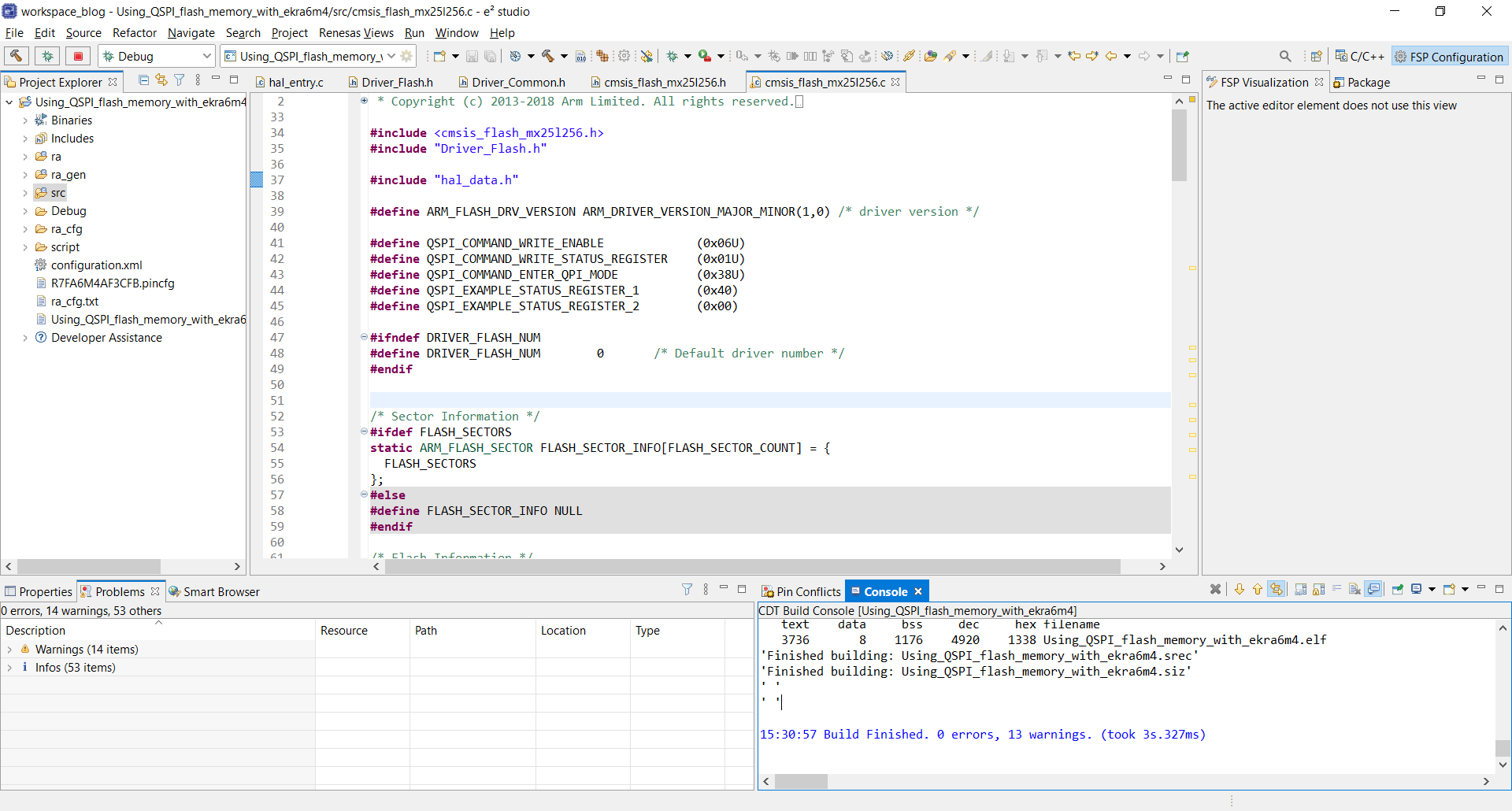Expand the ra_gen folder
Image resolution: width=1512 pixels, height=811 pixels.
coord(25,175)
